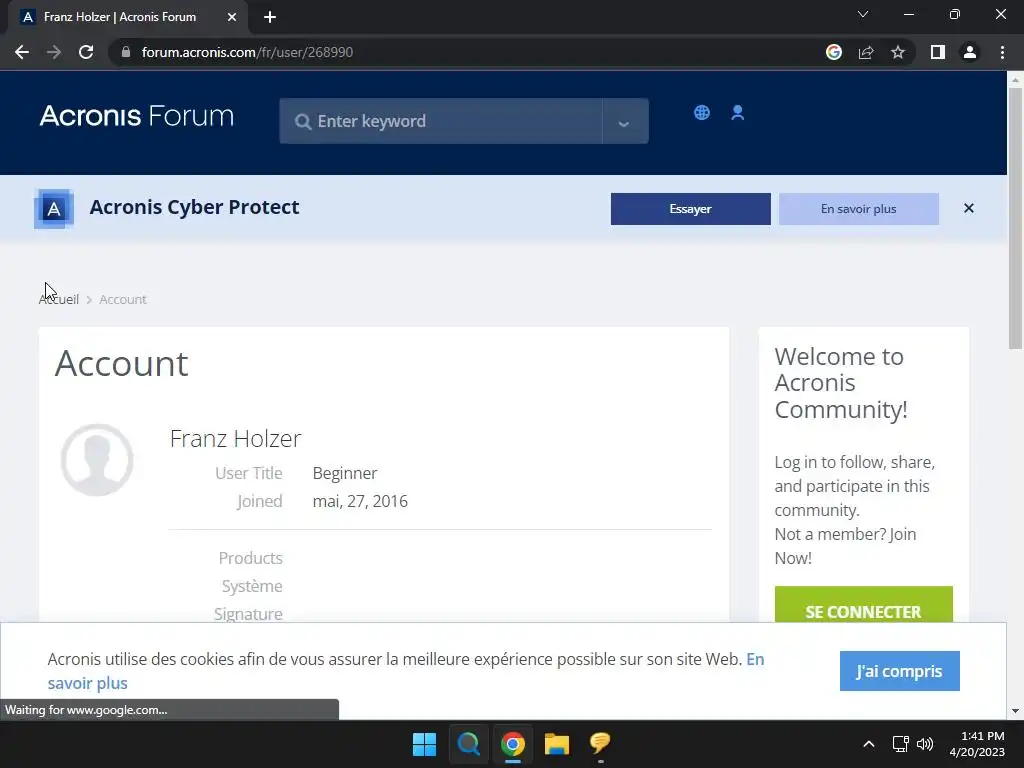Open the Chrome profile menu
This screenshot has height=768, width=1024.
[x=970, y=52]
